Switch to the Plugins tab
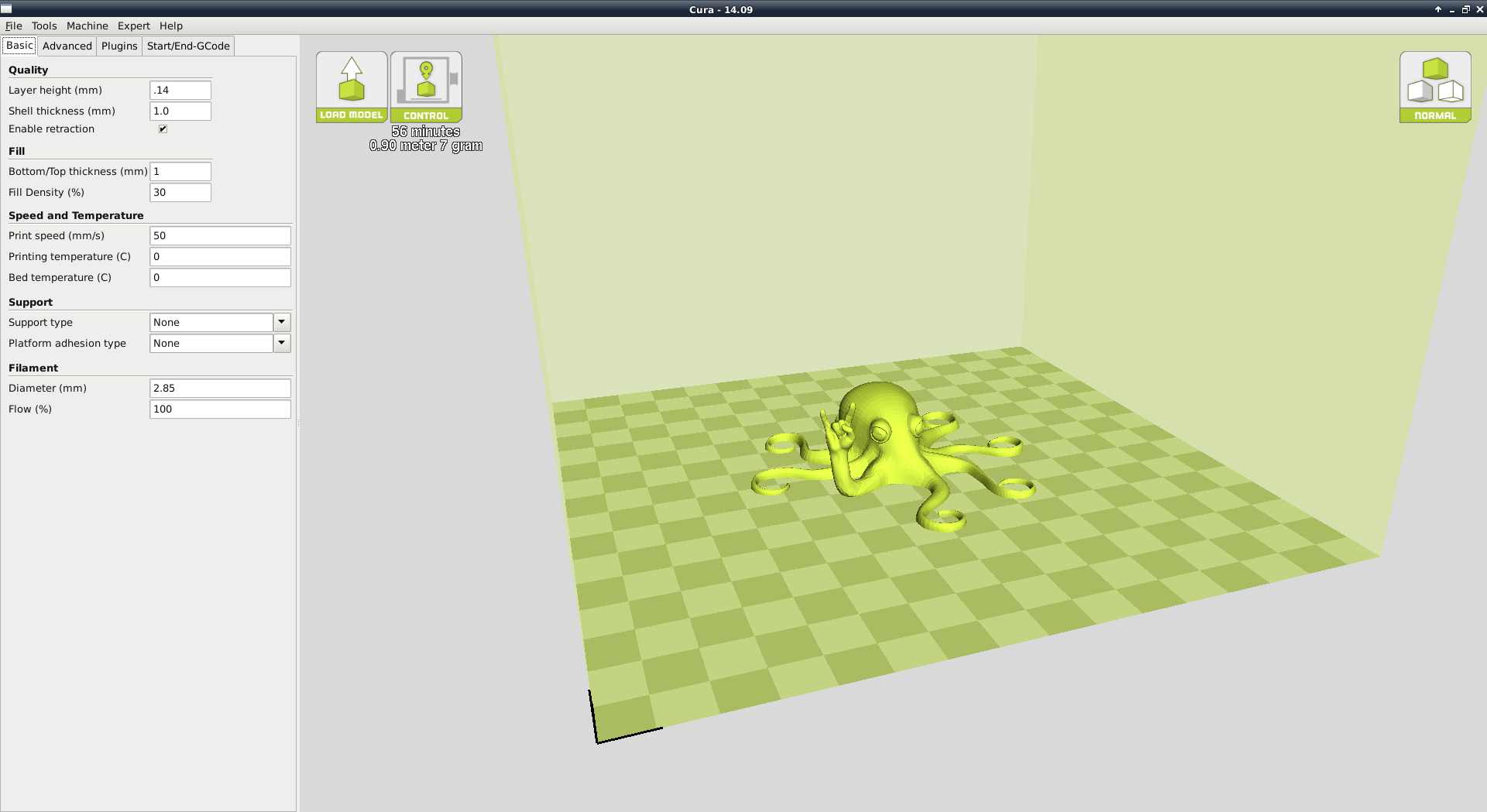 tap(119, 46)
